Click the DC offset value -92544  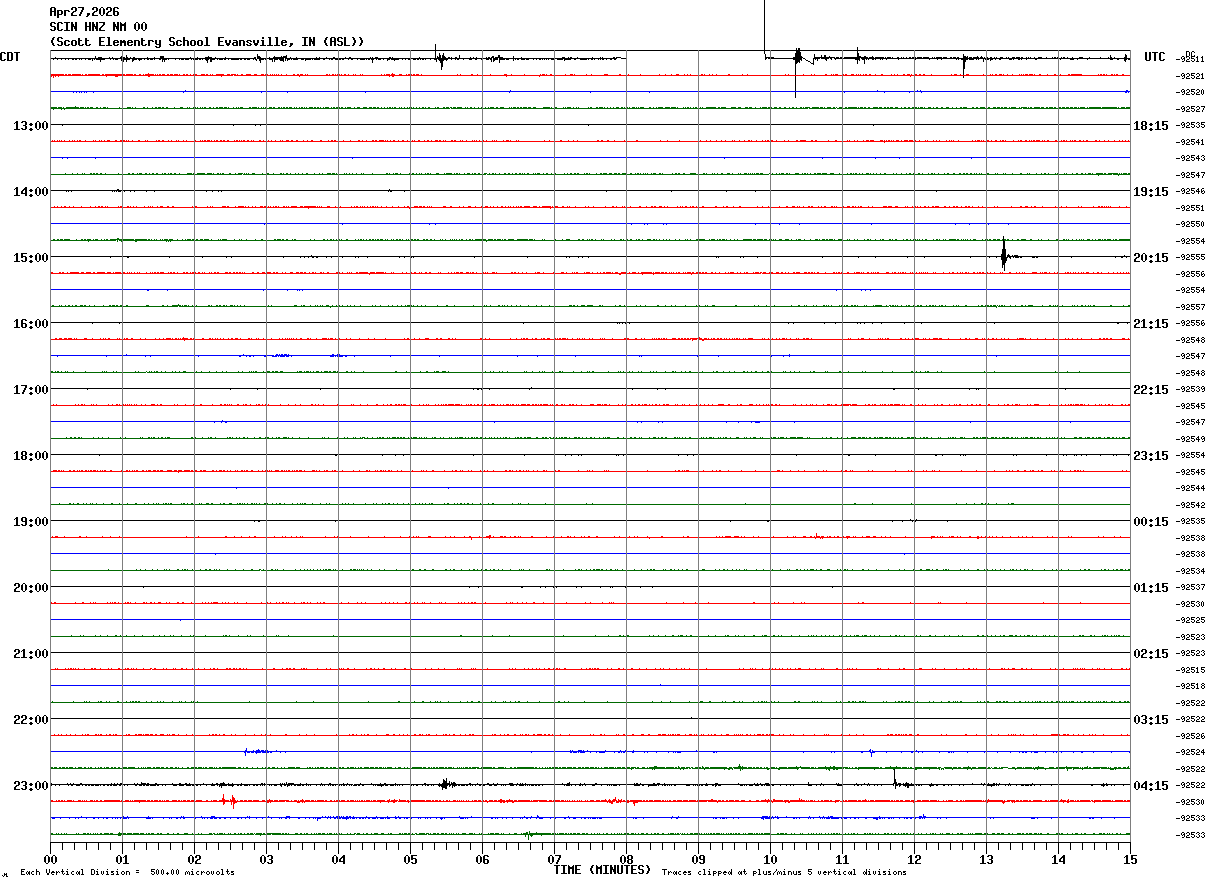tap(1190, 488)
